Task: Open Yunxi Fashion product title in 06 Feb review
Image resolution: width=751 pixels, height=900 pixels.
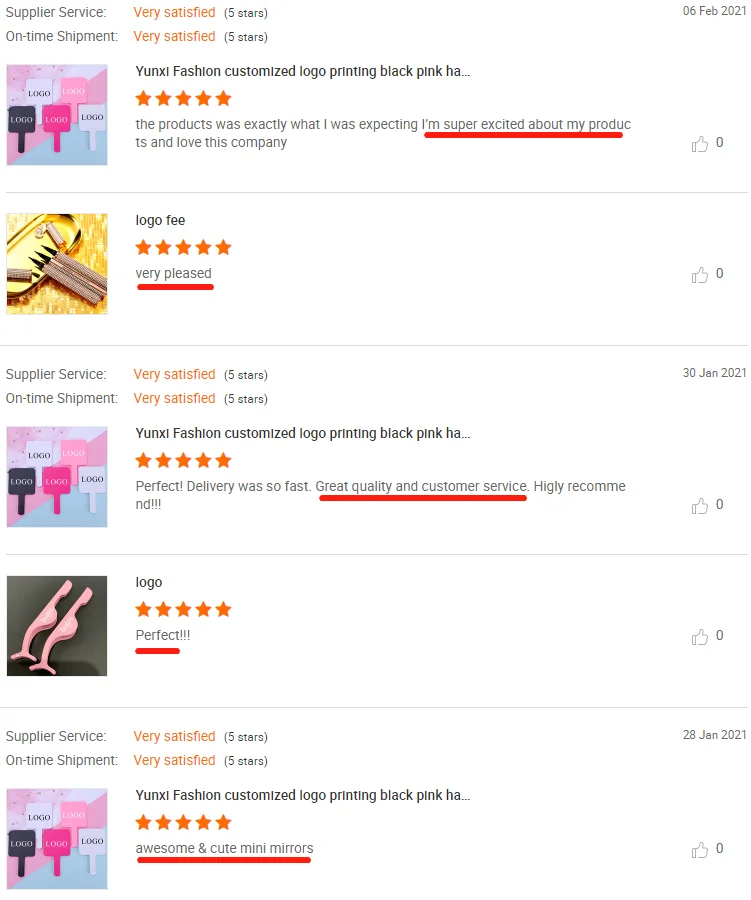Action: click(303, 71)
